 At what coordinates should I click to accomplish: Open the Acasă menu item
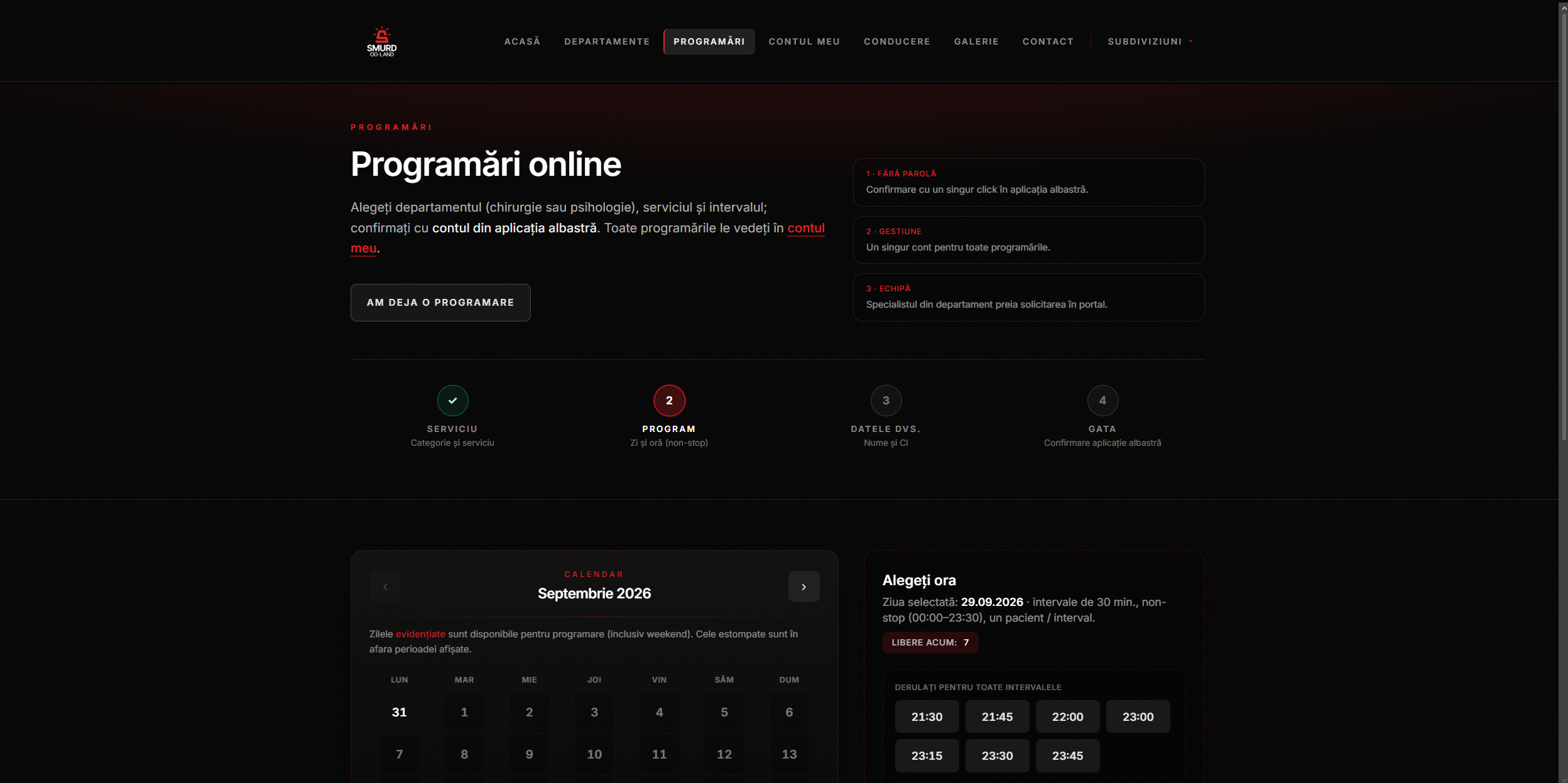[522, 41]
